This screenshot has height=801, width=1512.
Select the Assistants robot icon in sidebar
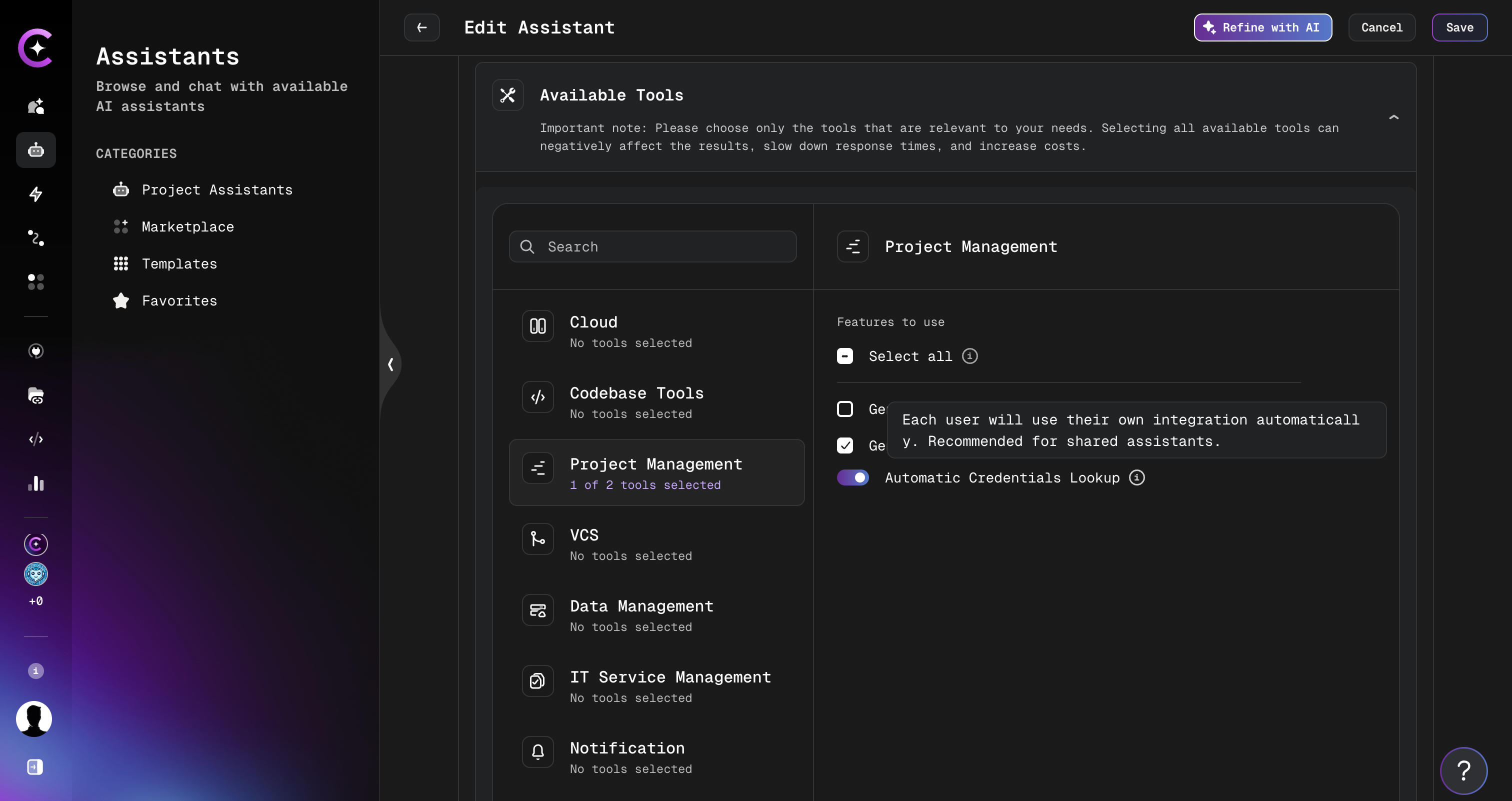pyautogui.click(x=36, y=150)
